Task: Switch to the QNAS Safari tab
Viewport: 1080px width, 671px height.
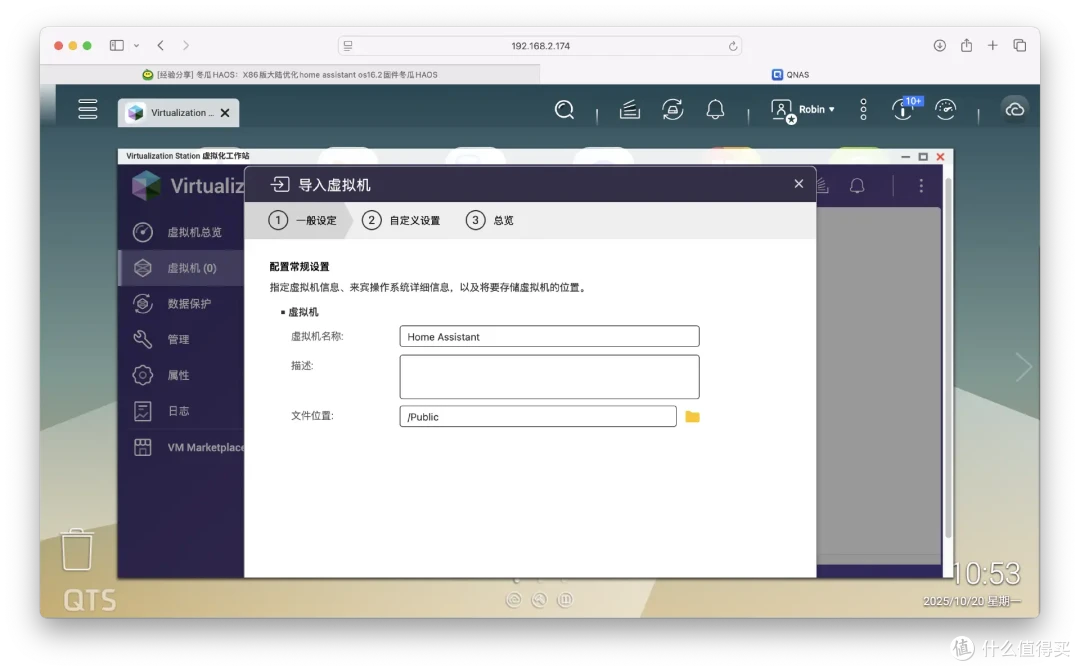Action: tap(790, 74)
